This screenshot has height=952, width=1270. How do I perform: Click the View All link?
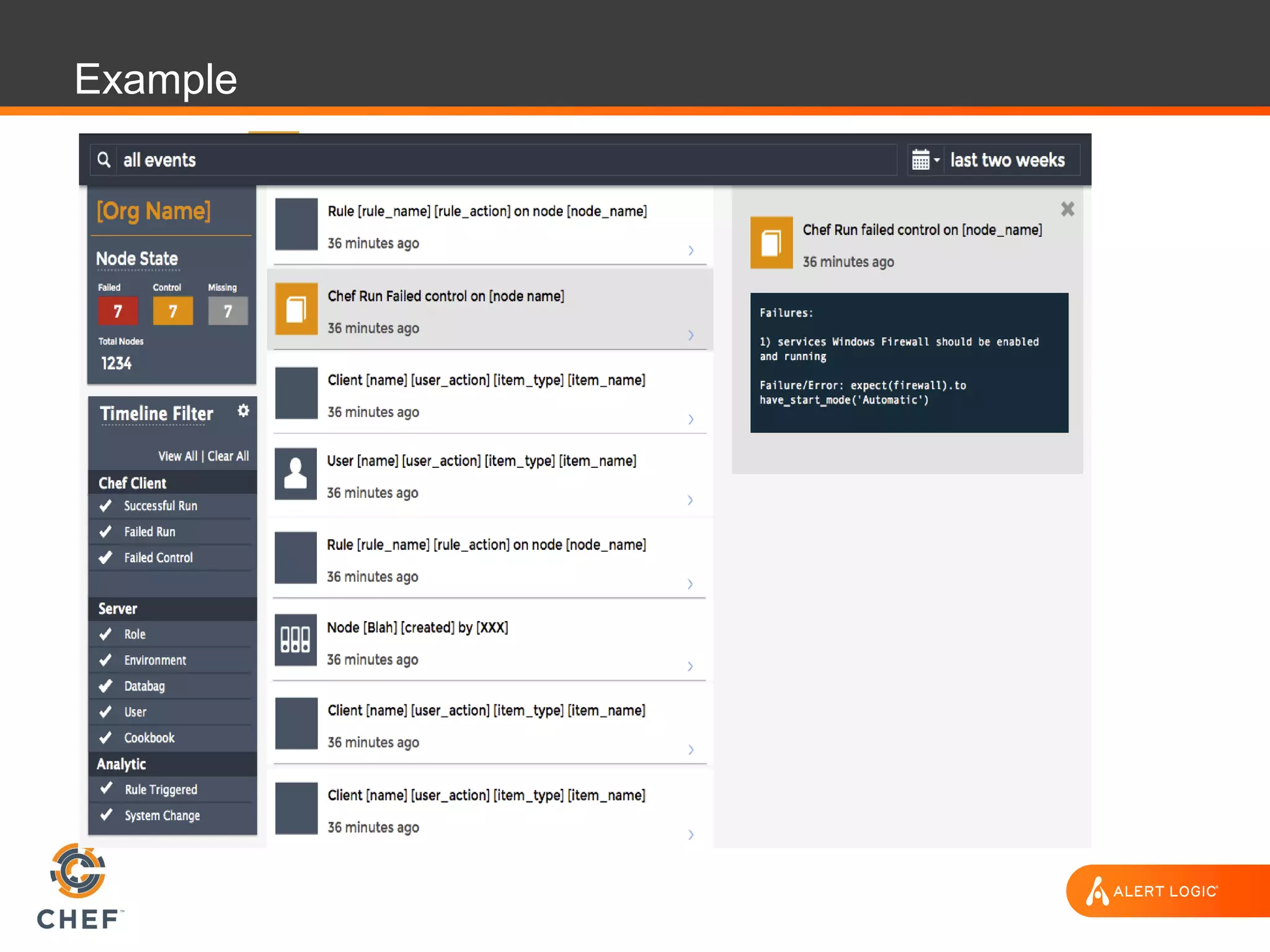click(x=177, y=456)
